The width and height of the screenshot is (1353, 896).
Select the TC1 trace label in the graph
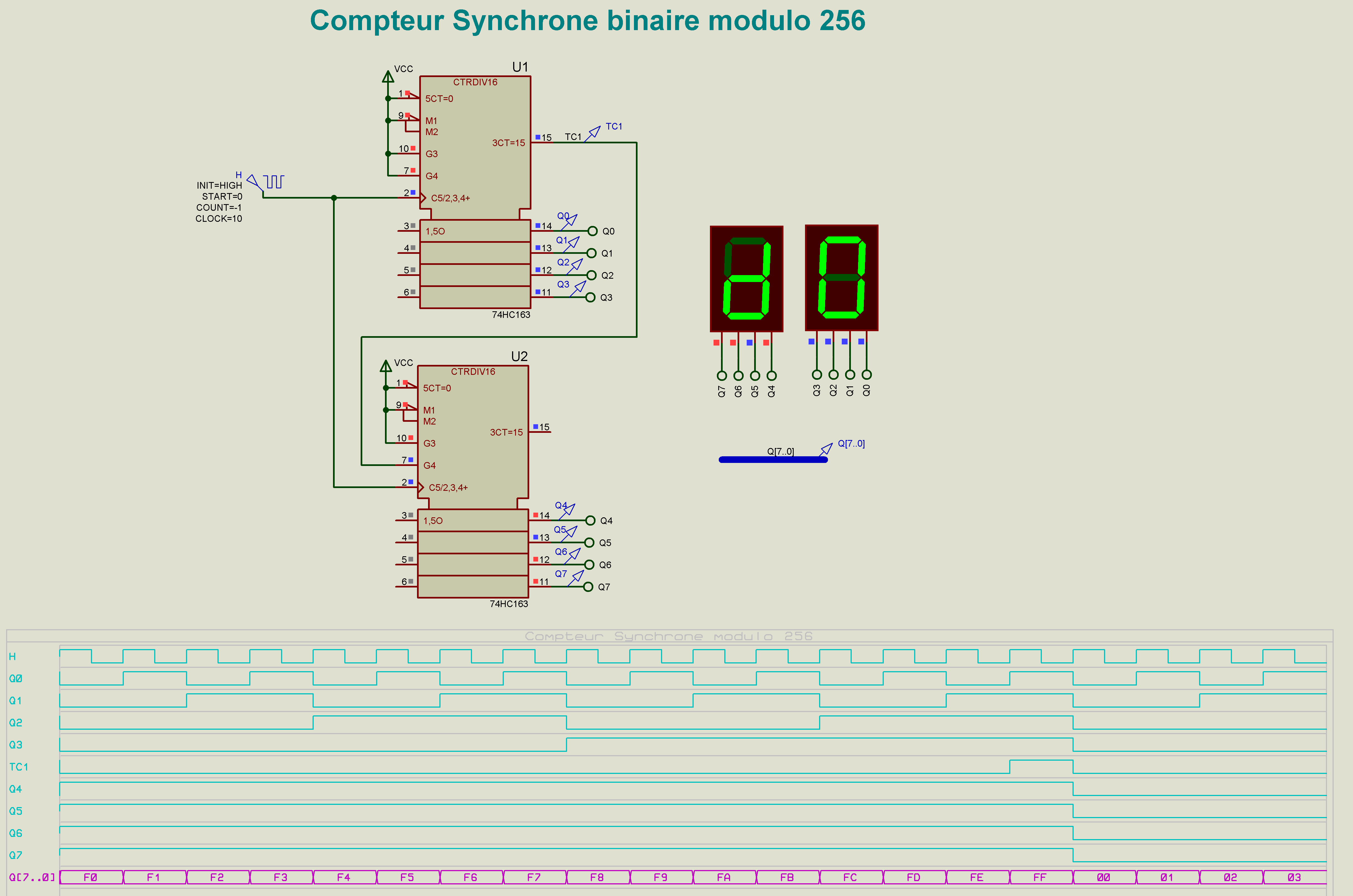click(18, 767)
